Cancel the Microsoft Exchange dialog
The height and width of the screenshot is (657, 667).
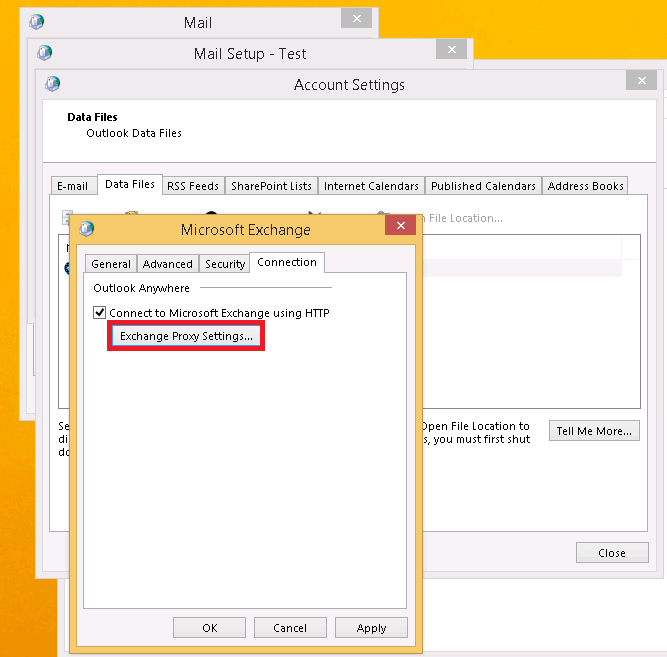click(x=290, y=628)
